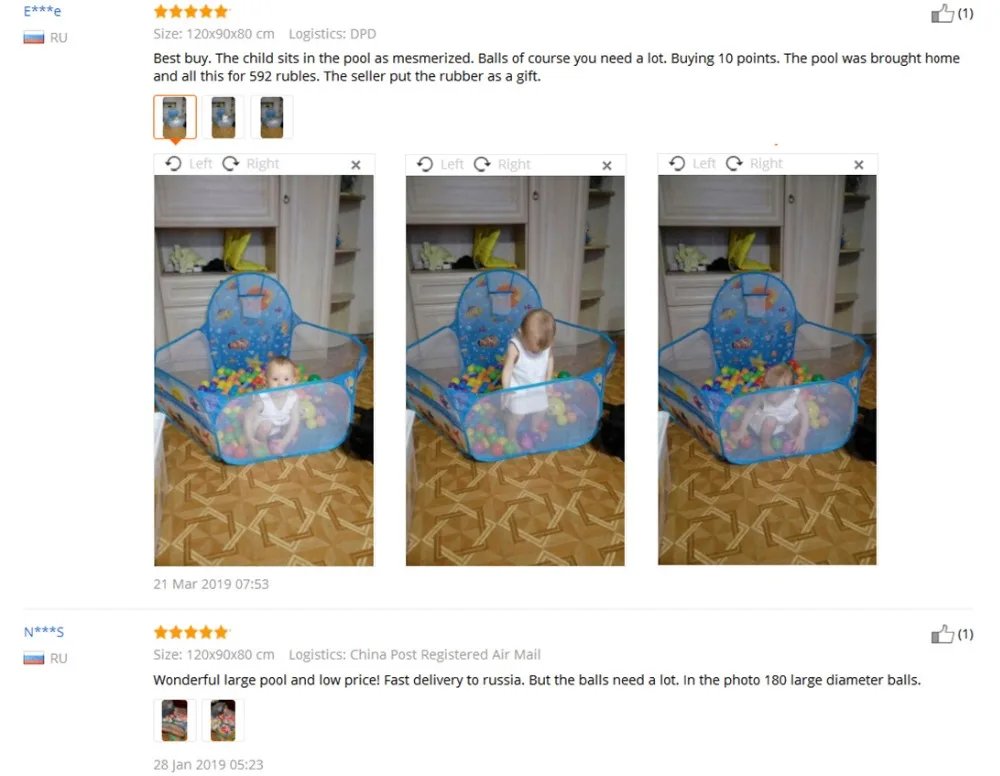Click thumbs-up icon on E***e's review
This screenshot has width=1000, height=776.
(942, 13)
